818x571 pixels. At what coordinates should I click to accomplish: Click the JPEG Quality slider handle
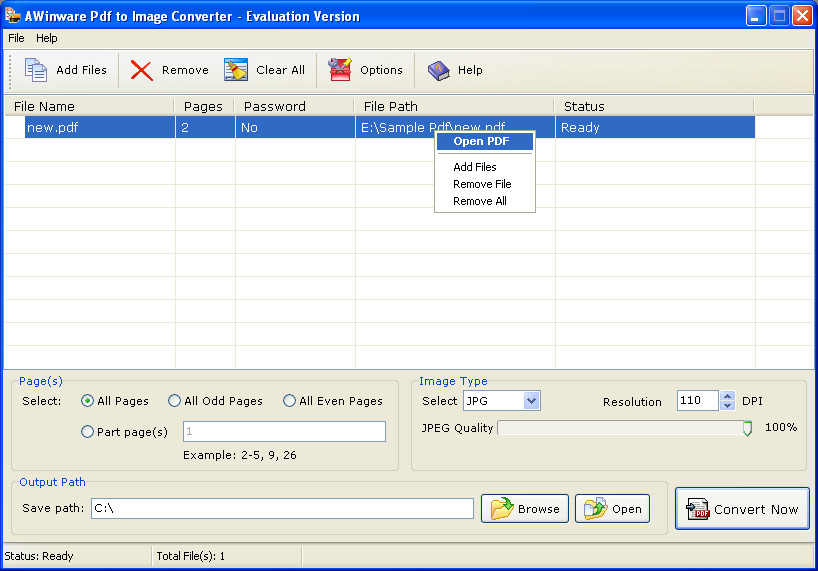pos(748,428)
